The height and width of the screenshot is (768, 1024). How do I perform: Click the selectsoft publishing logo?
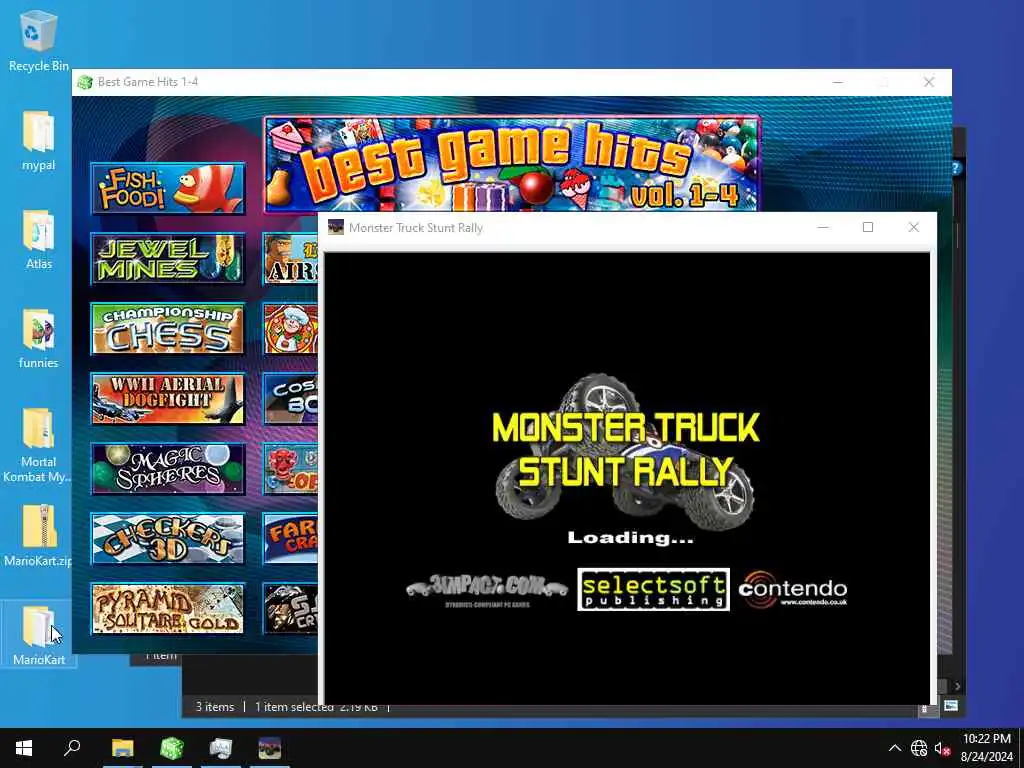click(x=653, y=589)
